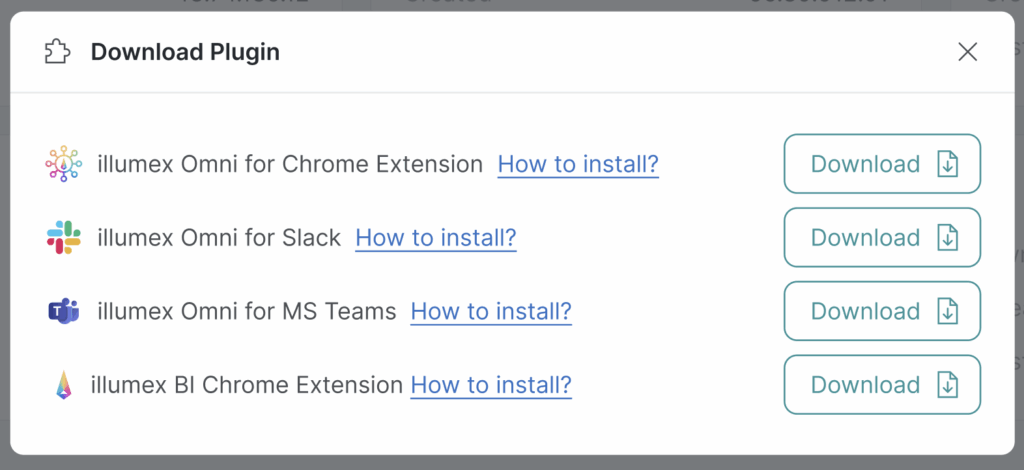Click the download arrow icon in BI Chrome row
The width and height of the screenshot is (1024, 470).
point(947,385)
